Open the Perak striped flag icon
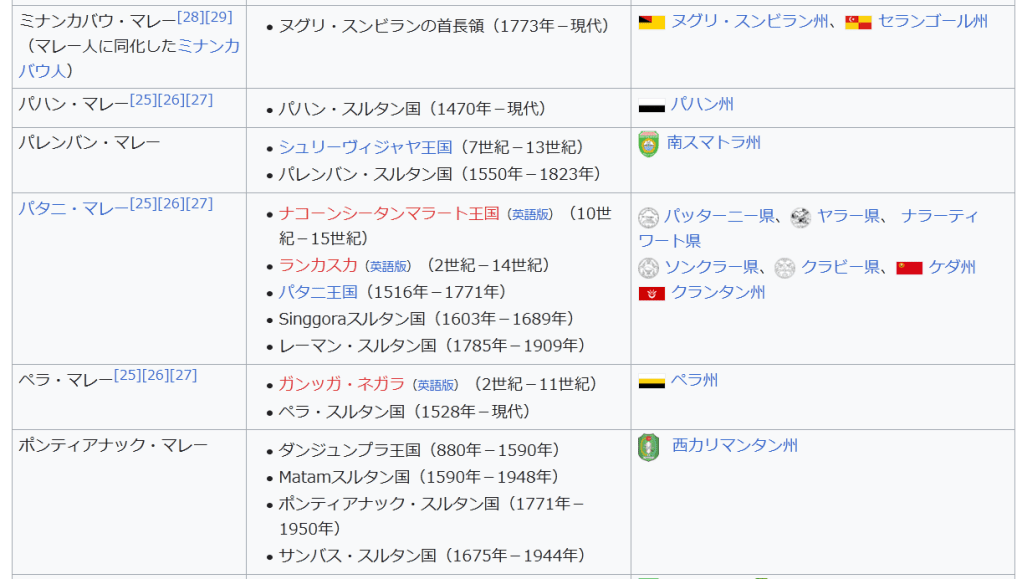Screen dimensions: 1022x579 pos(651,382)
